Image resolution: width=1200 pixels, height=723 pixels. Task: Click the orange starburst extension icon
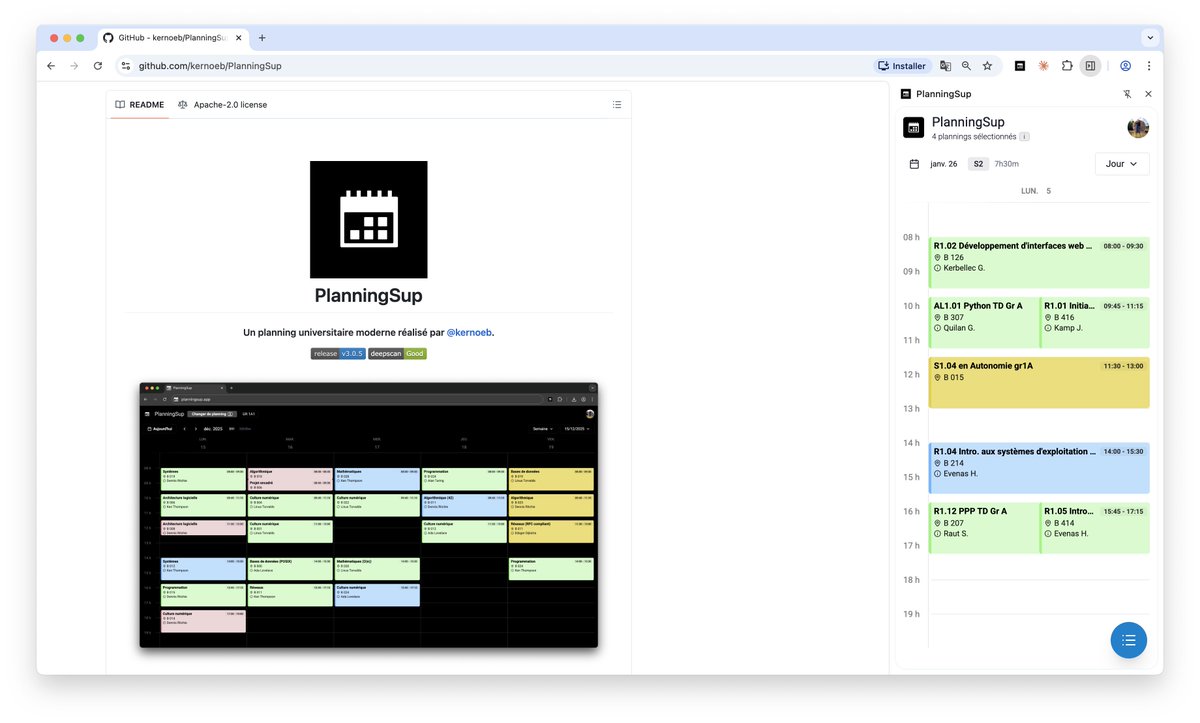(1043, 66)
